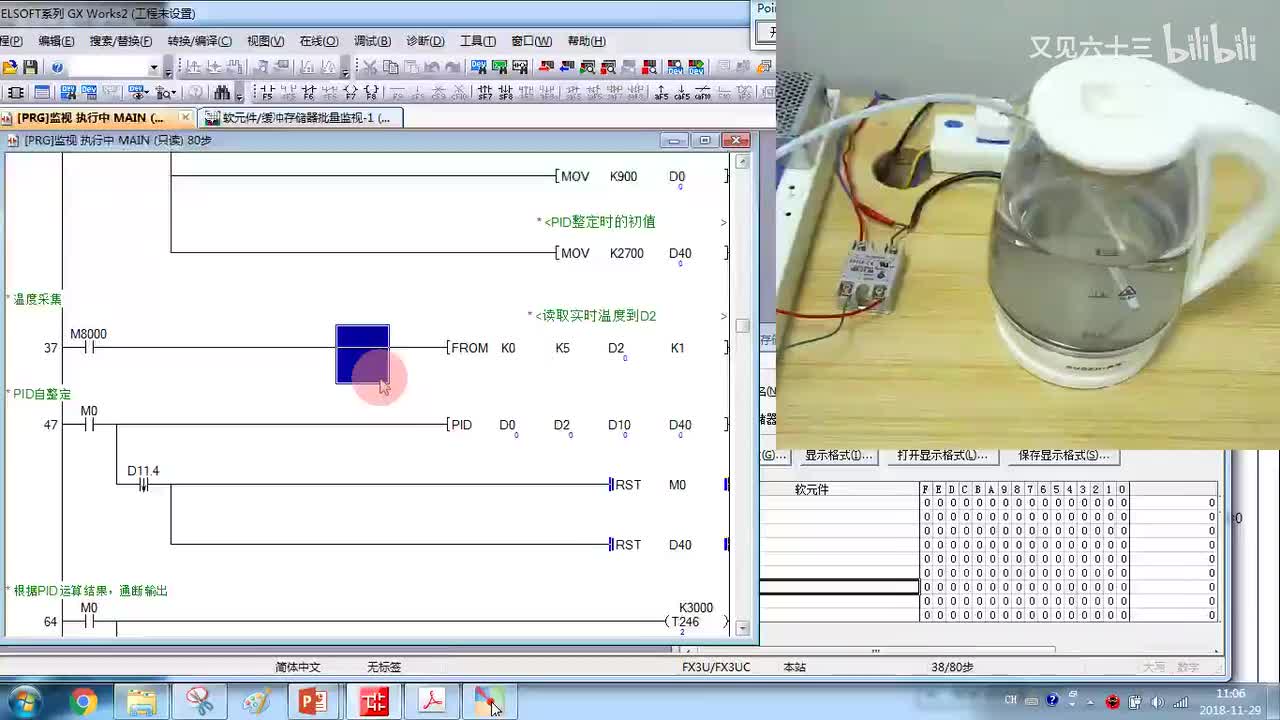Click the Dev device search icon

[68, 93]
